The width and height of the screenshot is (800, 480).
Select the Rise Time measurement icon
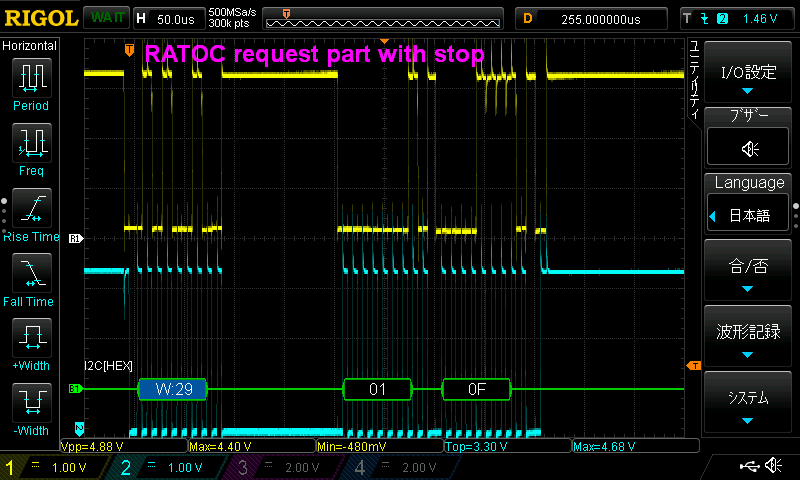click(x=32, y=208)
